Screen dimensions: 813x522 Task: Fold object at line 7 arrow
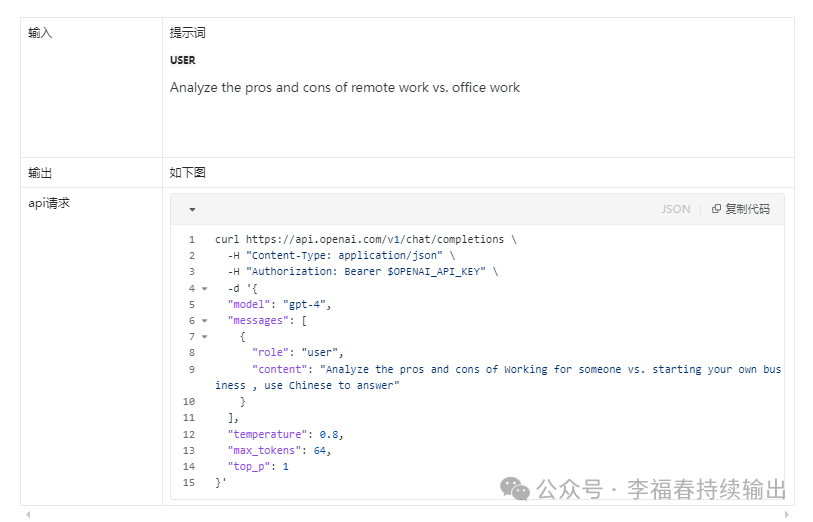pos(204,337)
